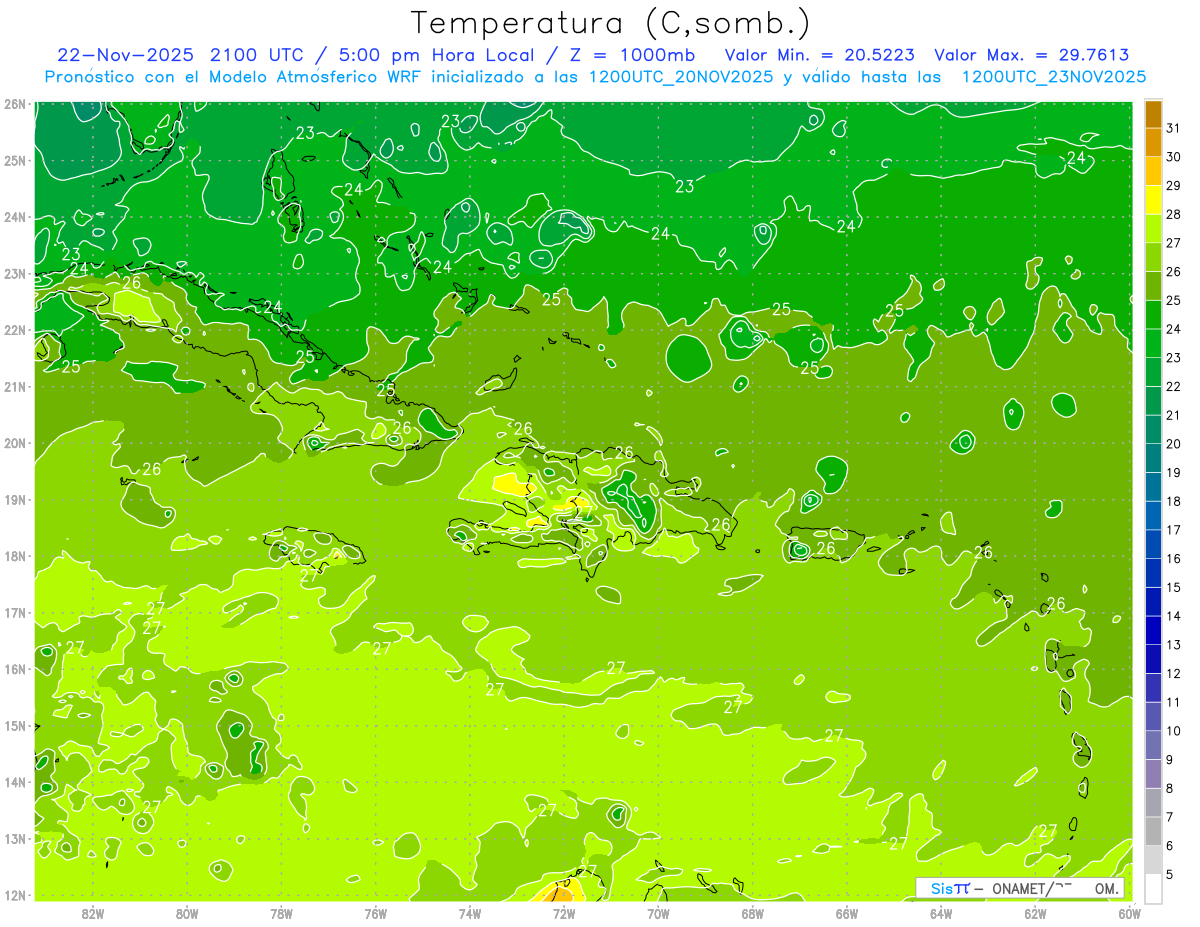Click the topmost brown segment above 31 on the scale
This screenshot has height=927, width=1200.
[x=1153, y=114]
